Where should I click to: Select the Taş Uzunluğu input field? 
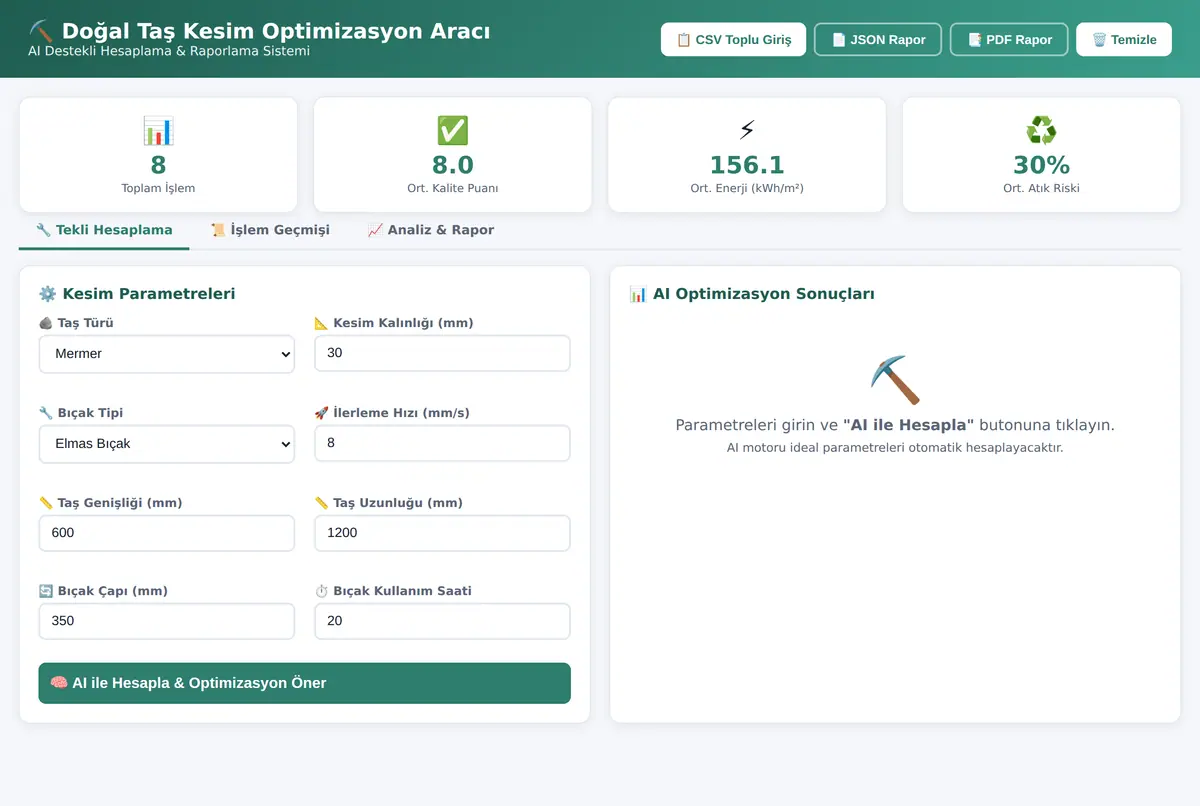pos(442,533)
